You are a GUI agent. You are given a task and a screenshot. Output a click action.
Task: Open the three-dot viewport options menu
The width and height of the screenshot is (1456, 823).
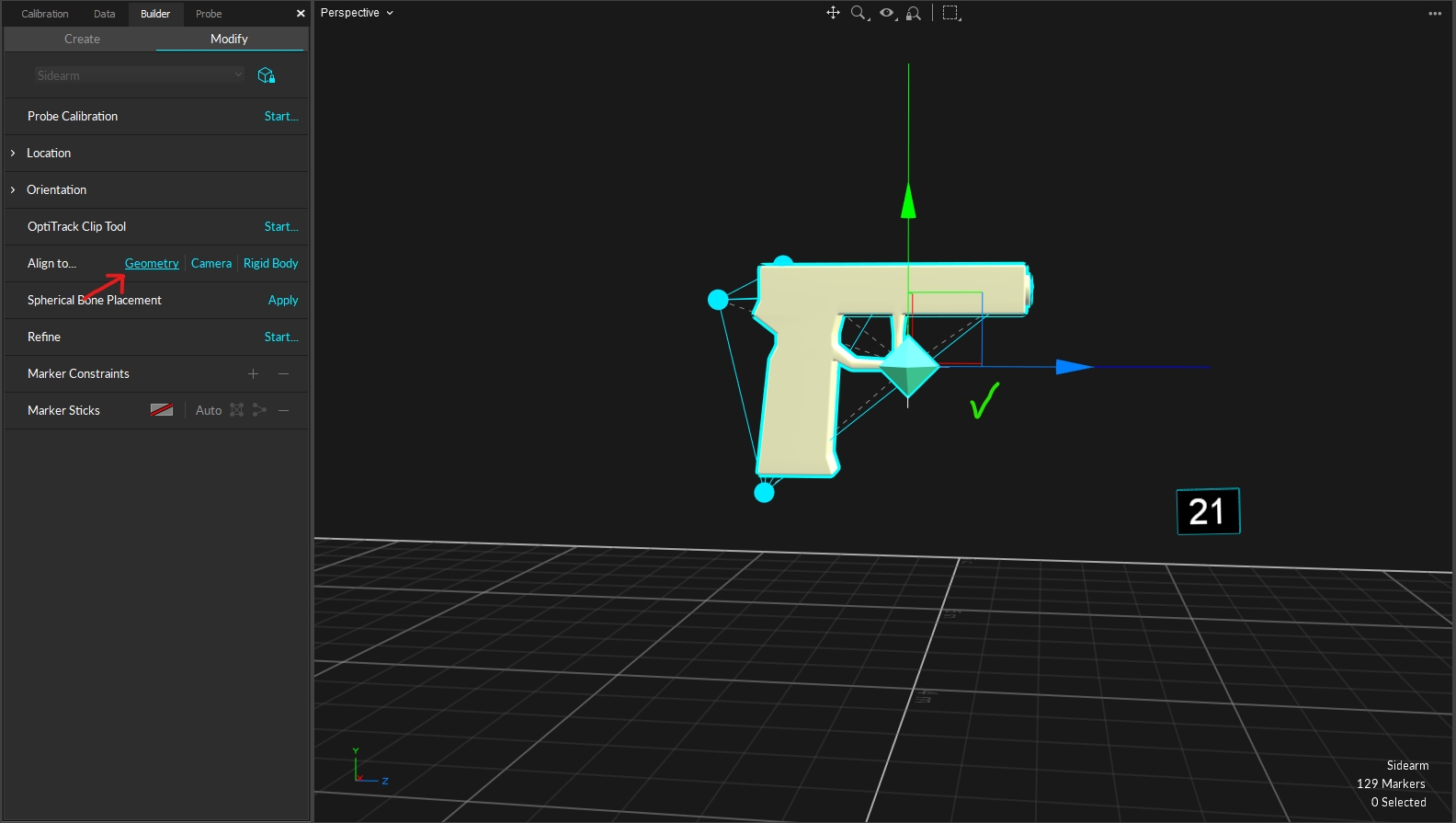pos(1435,14)
